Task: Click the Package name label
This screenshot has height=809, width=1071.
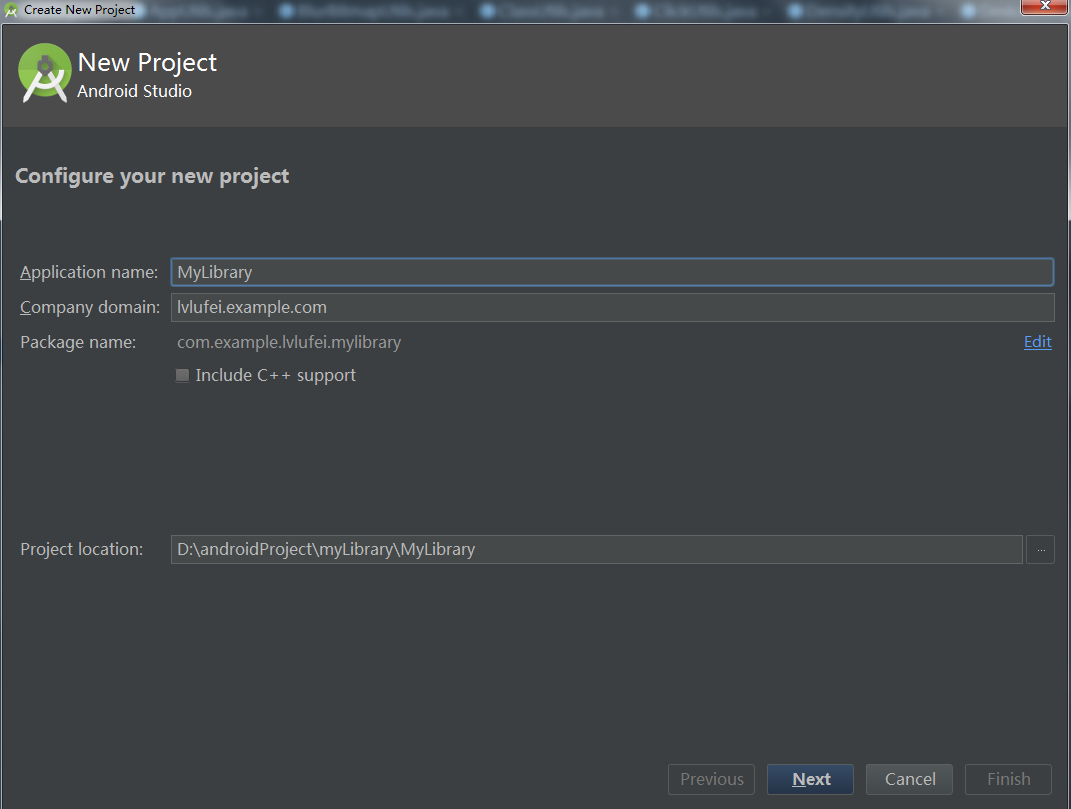Action: (x=78, y=342)
